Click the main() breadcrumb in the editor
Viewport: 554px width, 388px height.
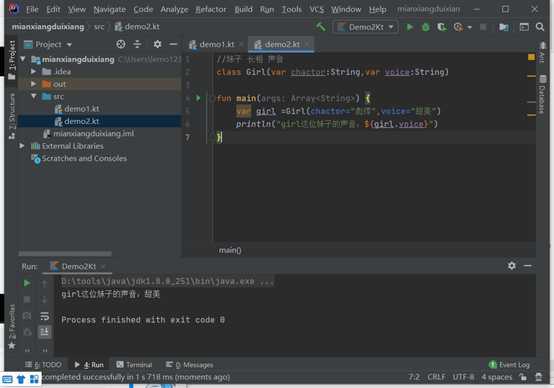[230, 251]
